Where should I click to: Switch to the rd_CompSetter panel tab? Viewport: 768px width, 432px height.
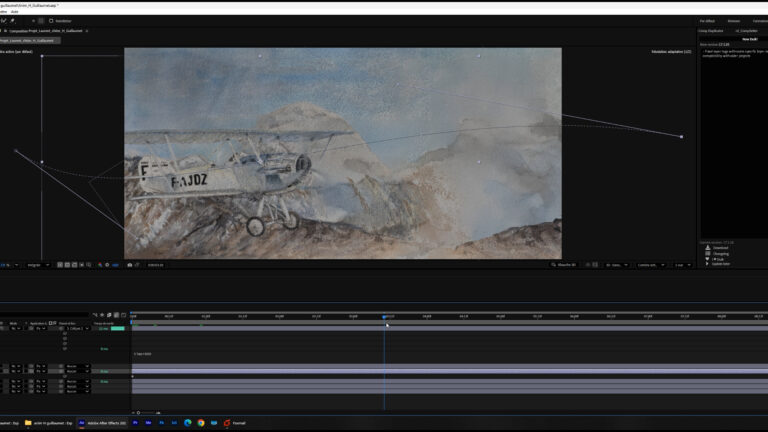746,31
